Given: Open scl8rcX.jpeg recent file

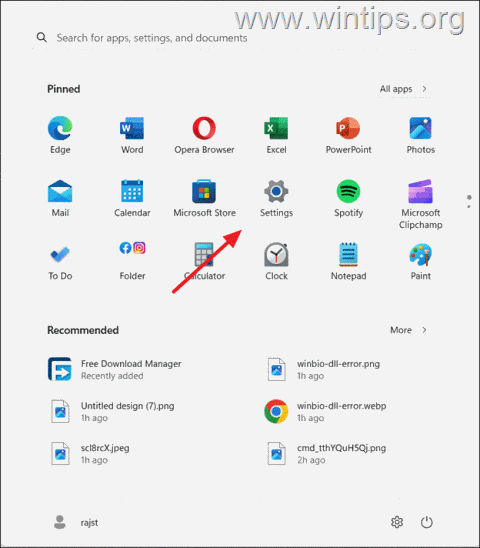Looking at the screenshot, I should pyautogui.click(x=89, y=454).
